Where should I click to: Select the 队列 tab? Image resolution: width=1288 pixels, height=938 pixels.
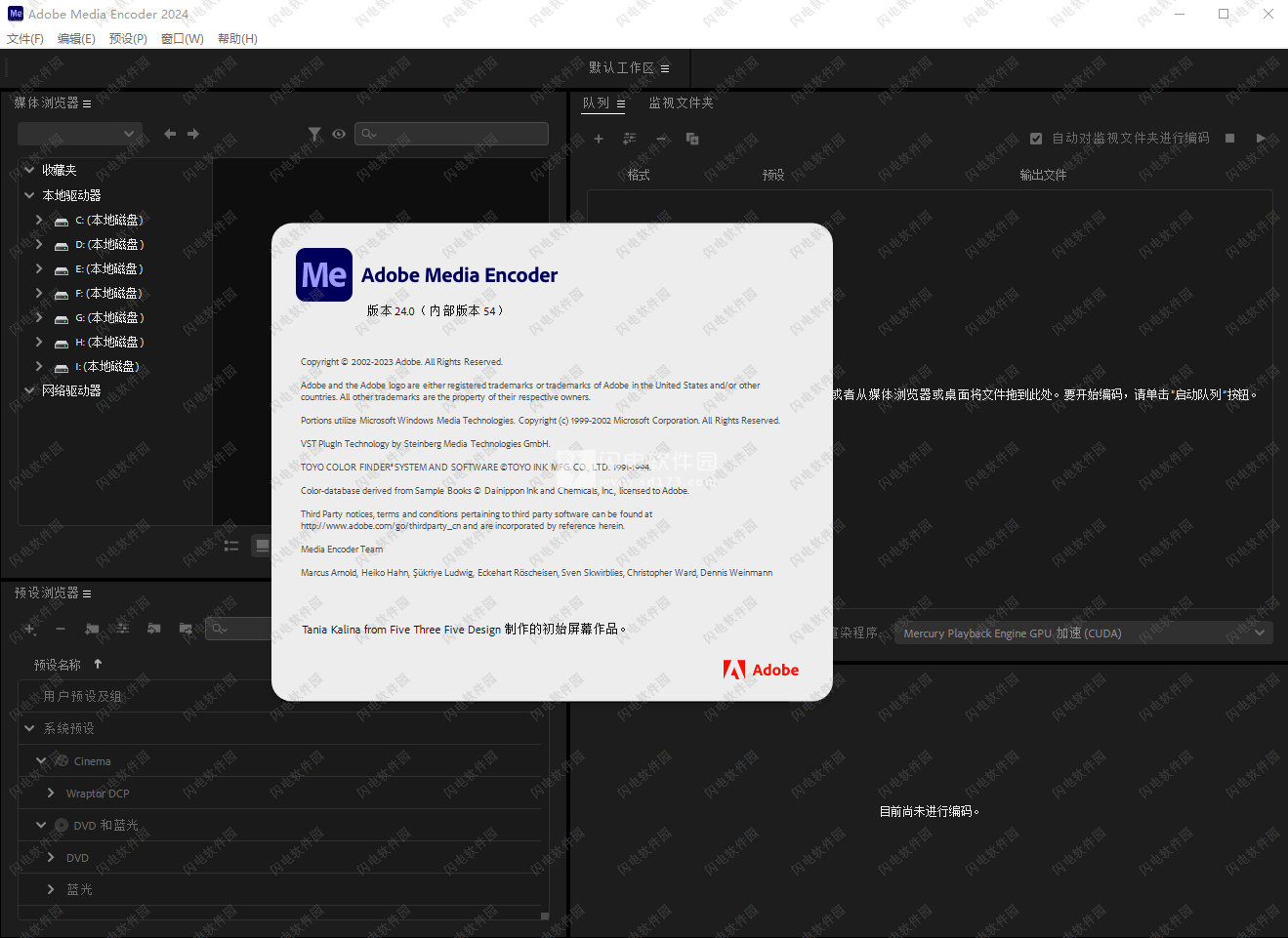[x=596, y=102]
